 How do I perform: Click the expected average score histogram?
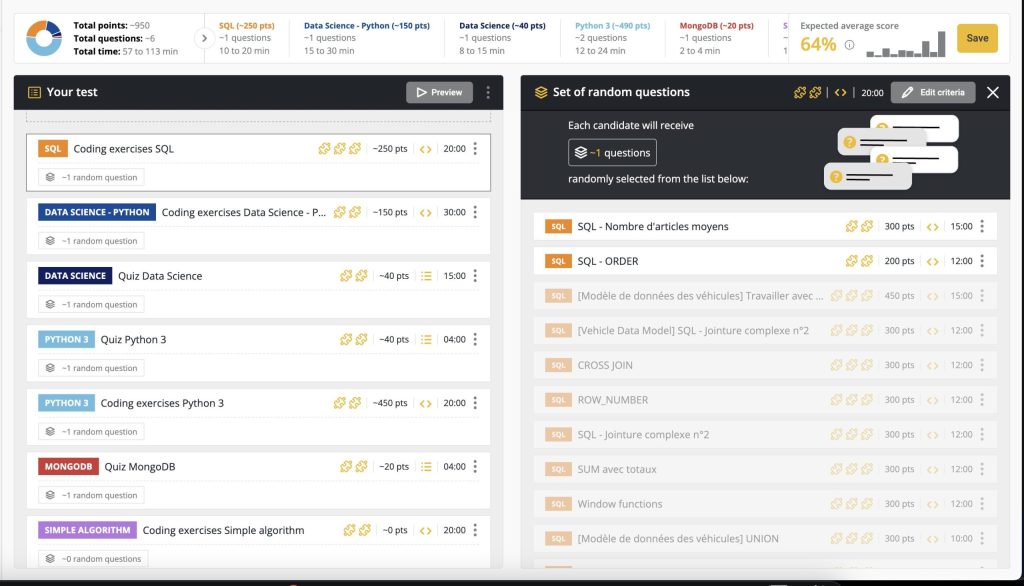pos(906,44)
